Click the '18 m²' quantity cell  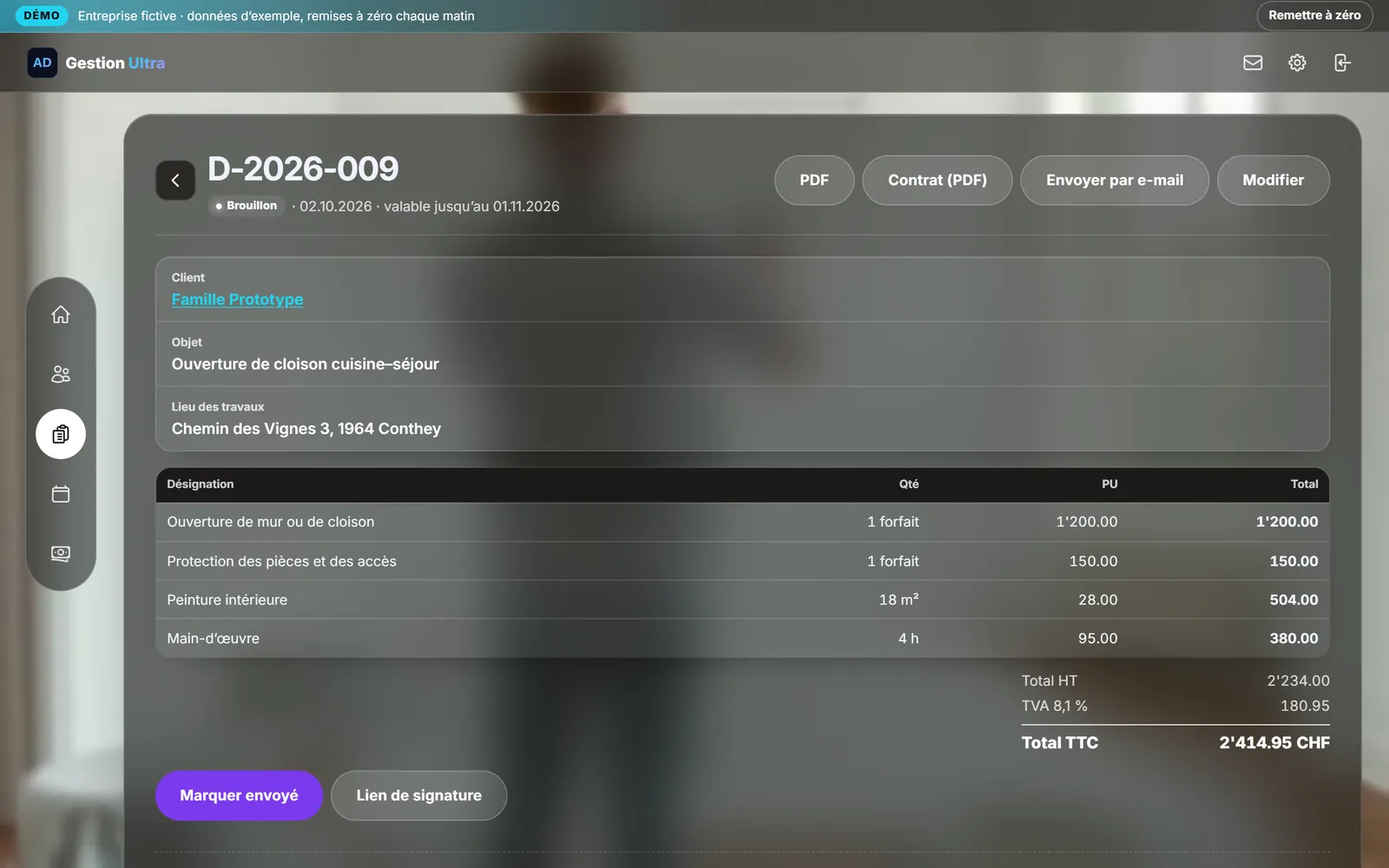point(899,600)
